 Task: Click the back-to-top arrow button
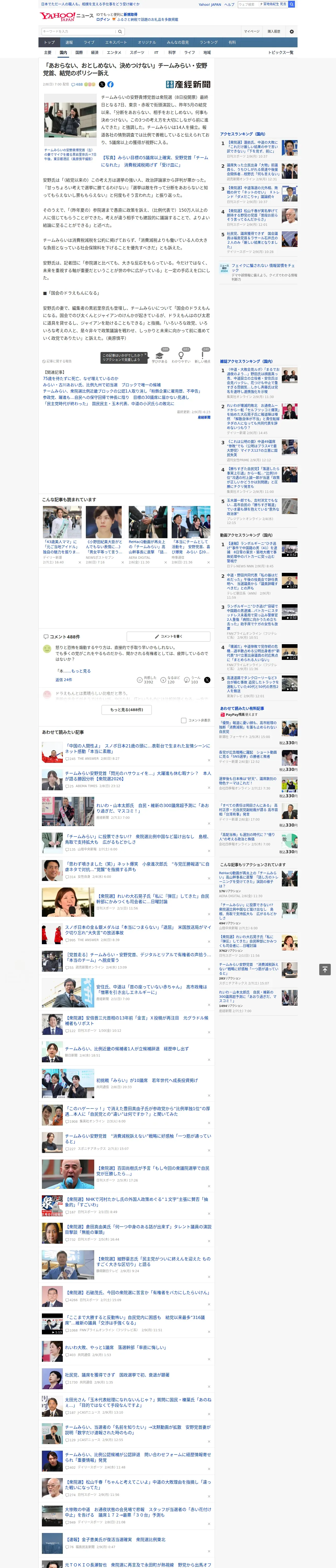pyautogui.click(x=325, y=969)
